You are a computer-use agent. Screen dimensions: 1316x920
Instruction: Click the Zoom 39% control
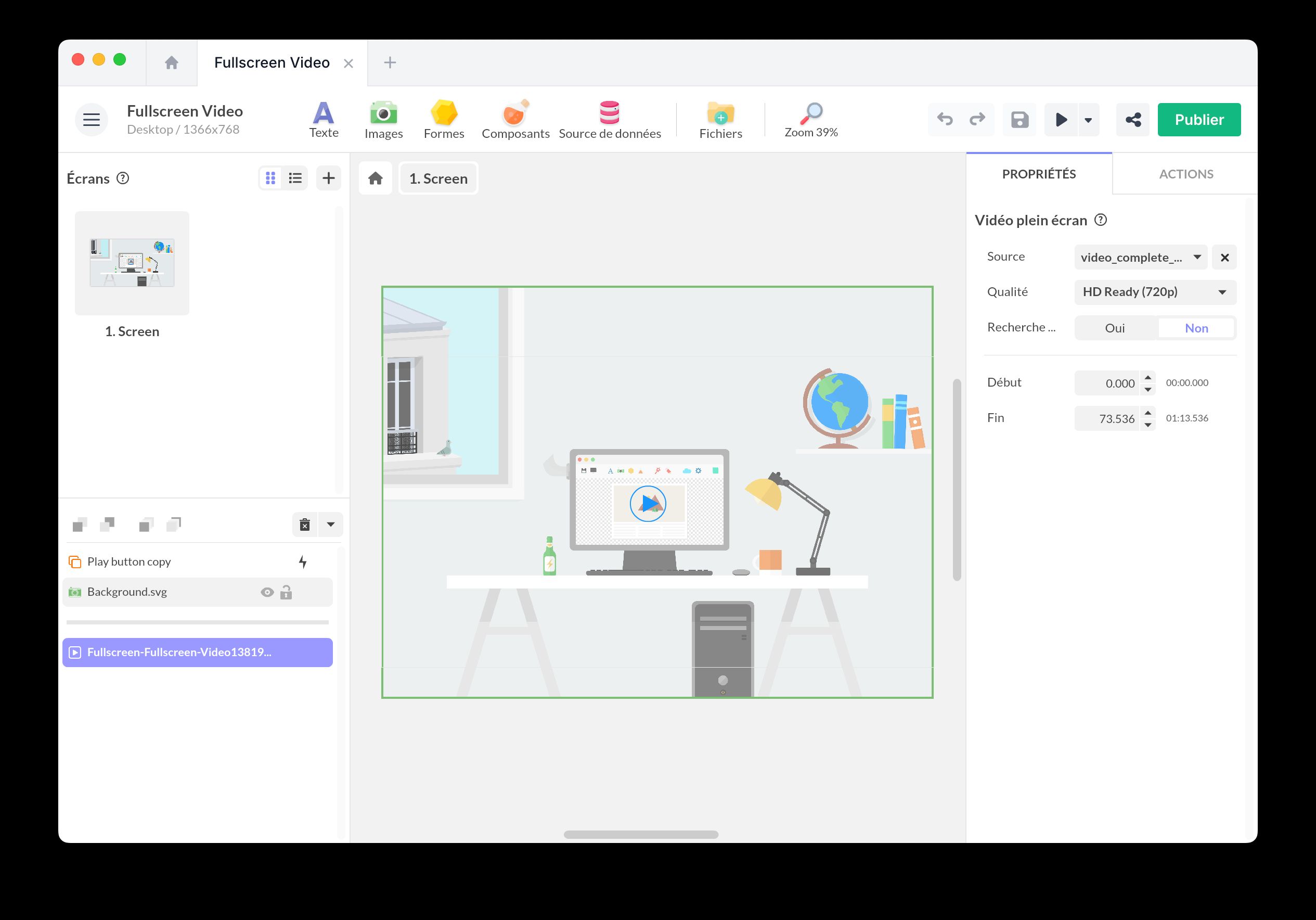tap(810, 119)
